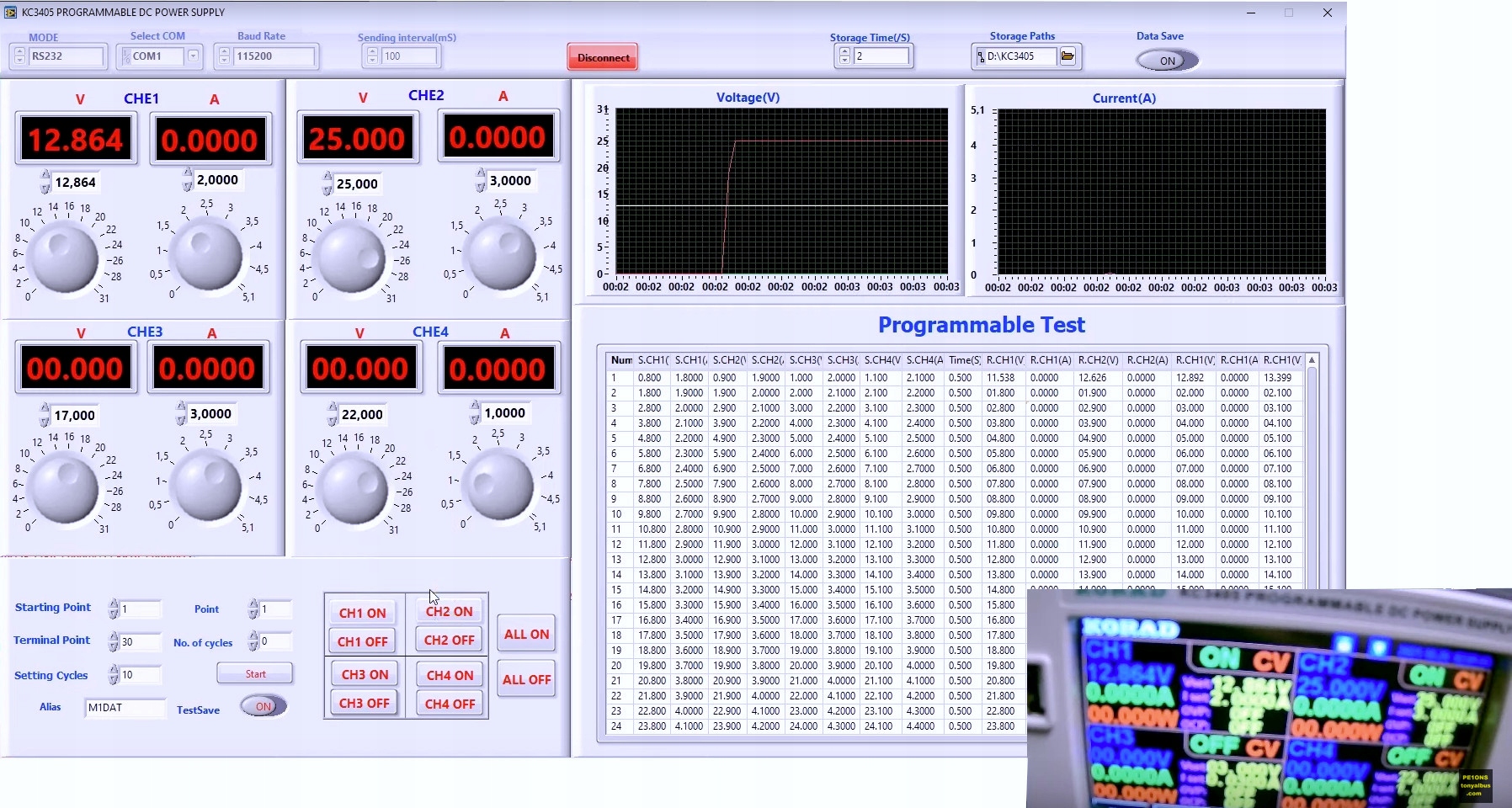The width and height of the screenshot is (1512, 808).
Task: Click the Current(A) chart plot area
Action: coord(1161,191)
